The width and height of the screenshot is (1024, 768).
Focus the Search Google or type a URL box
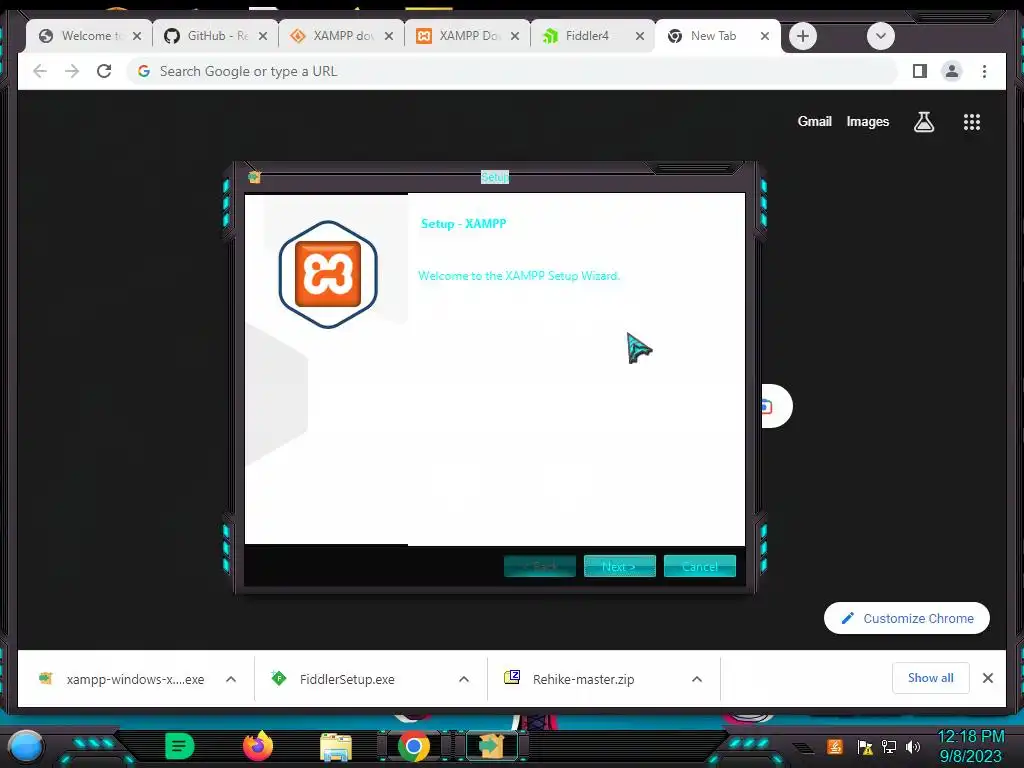tap(513, 71)
